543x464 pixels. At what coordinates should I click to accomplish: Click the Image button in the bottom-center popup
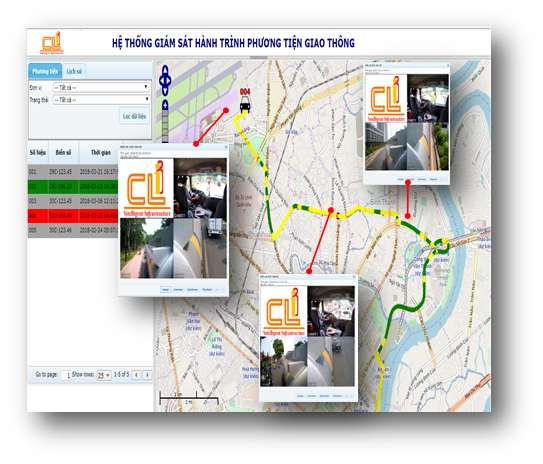[x=300, y=396]
